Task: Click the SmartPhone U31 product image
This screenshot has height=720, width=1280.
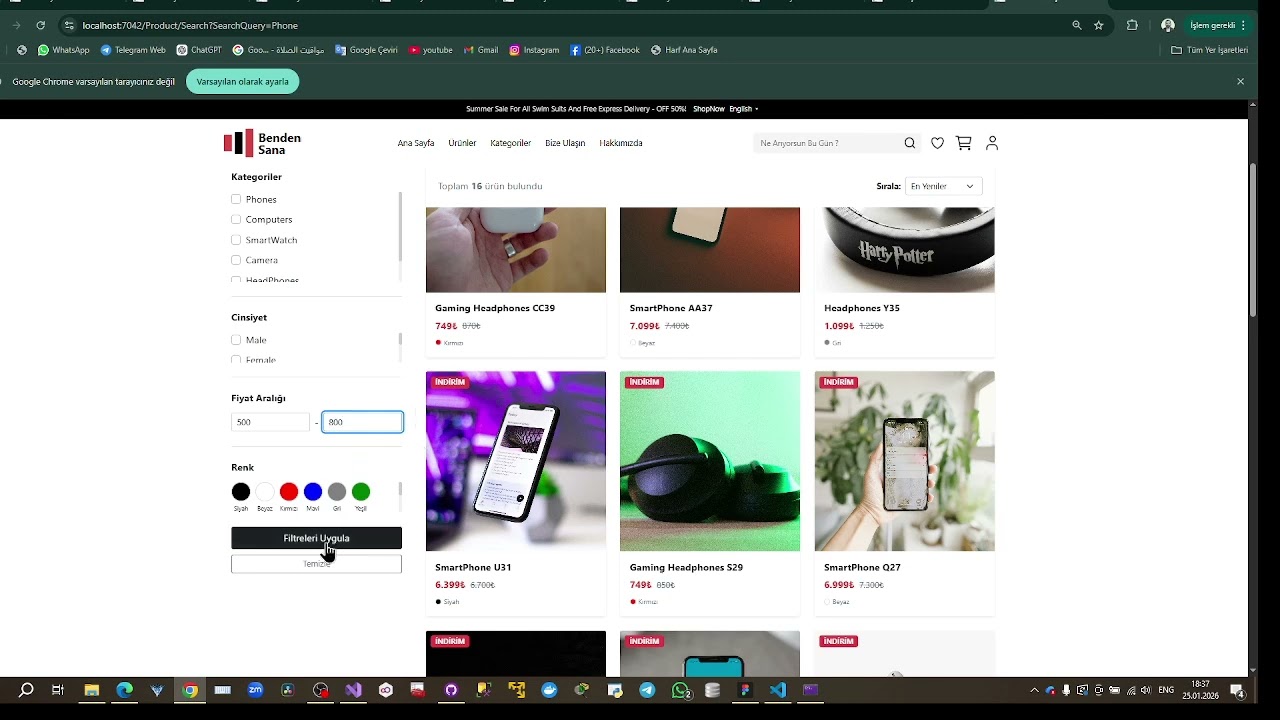Action: (516, 461)
